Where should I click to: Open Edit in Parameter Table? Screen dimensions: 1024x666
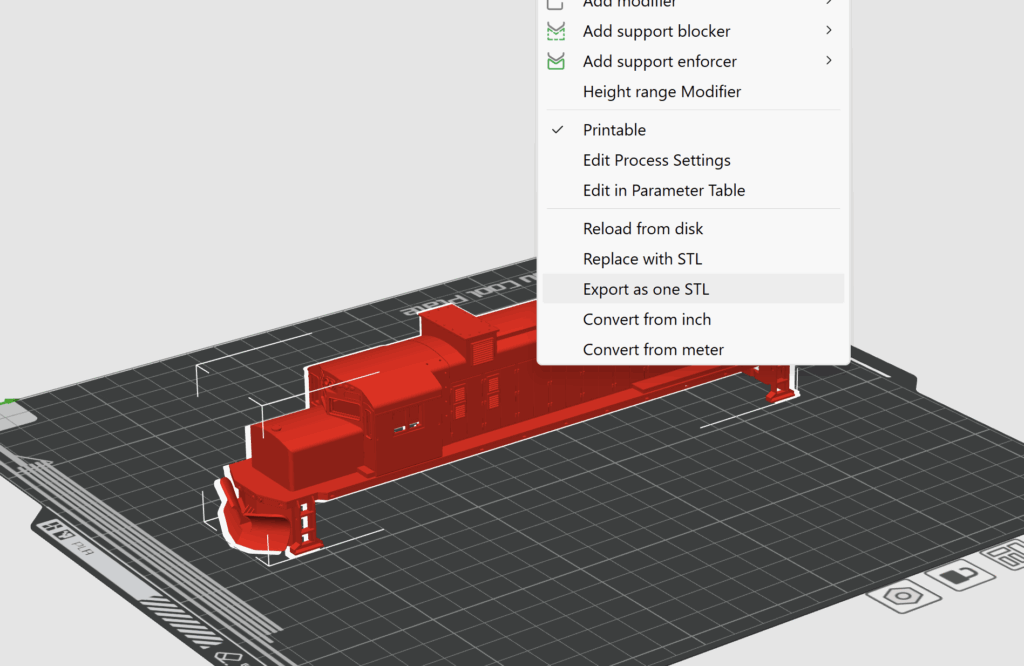point(664,190)
